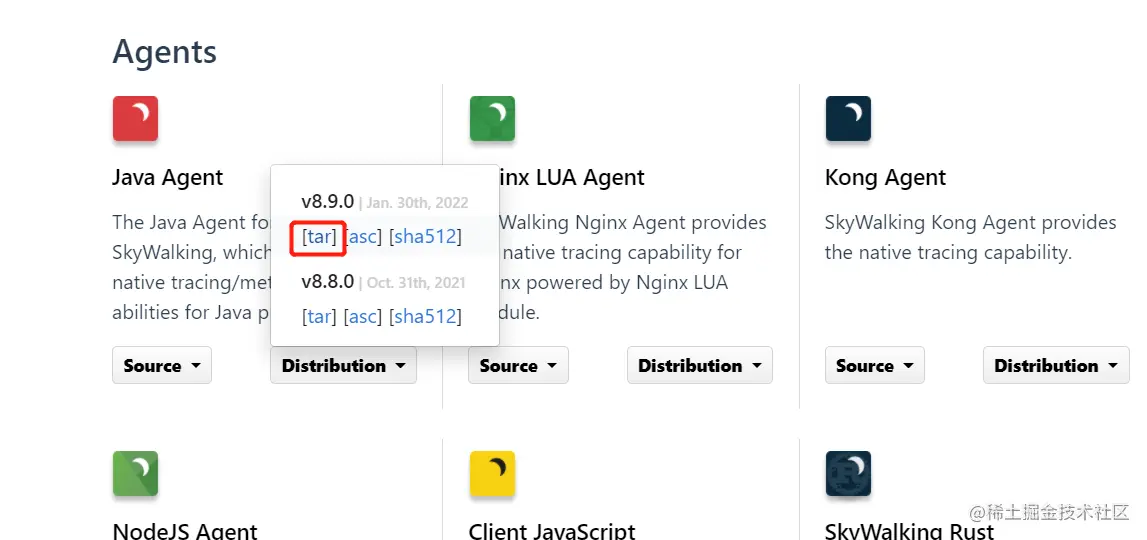Open the v8.8.0 asc signature link
The image size is (1147, 540).
[363, 316]
